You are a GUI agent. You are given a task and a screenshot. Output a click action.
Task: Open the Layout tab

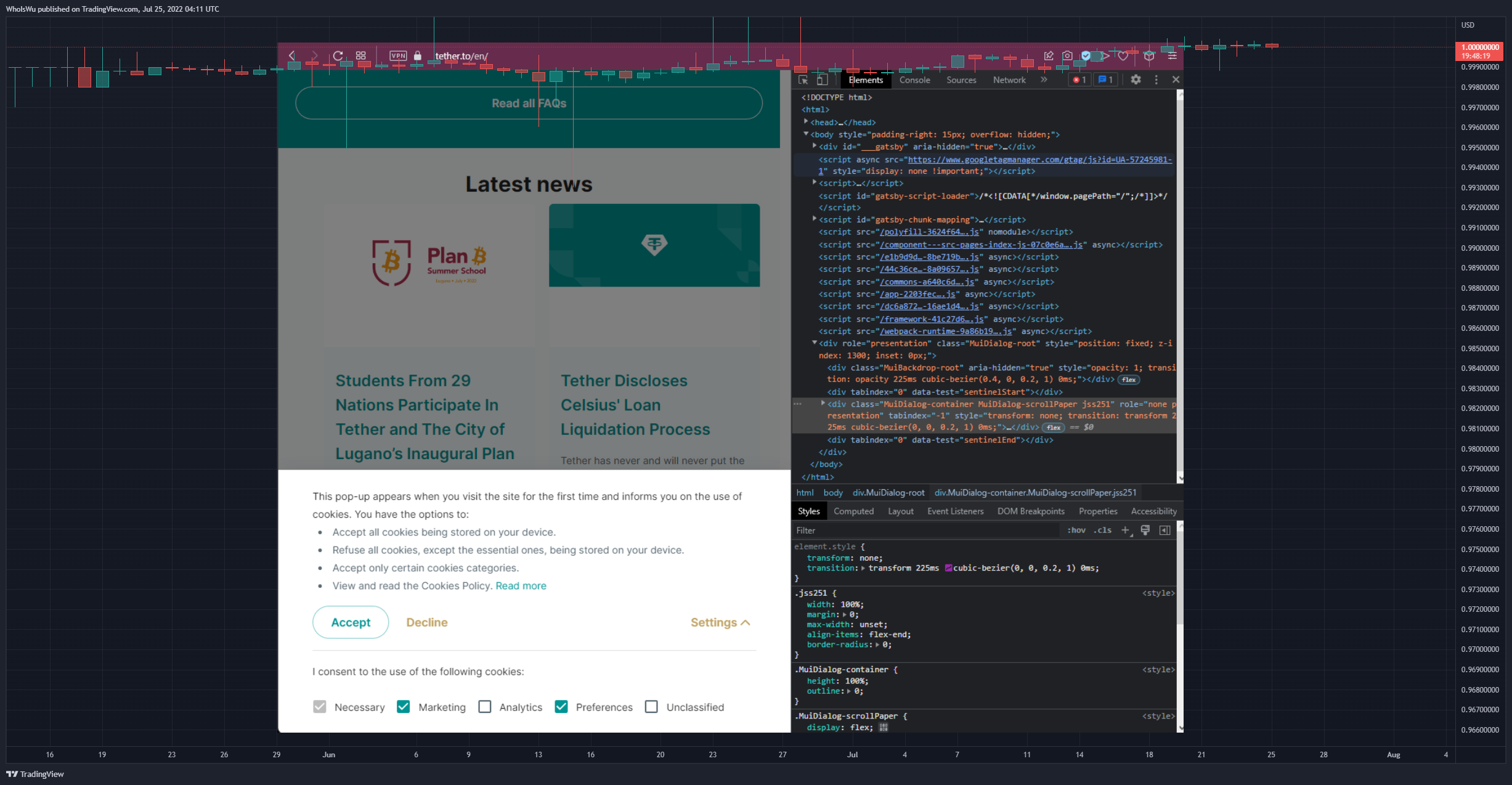pyautogui.click(x=901, y=511)
